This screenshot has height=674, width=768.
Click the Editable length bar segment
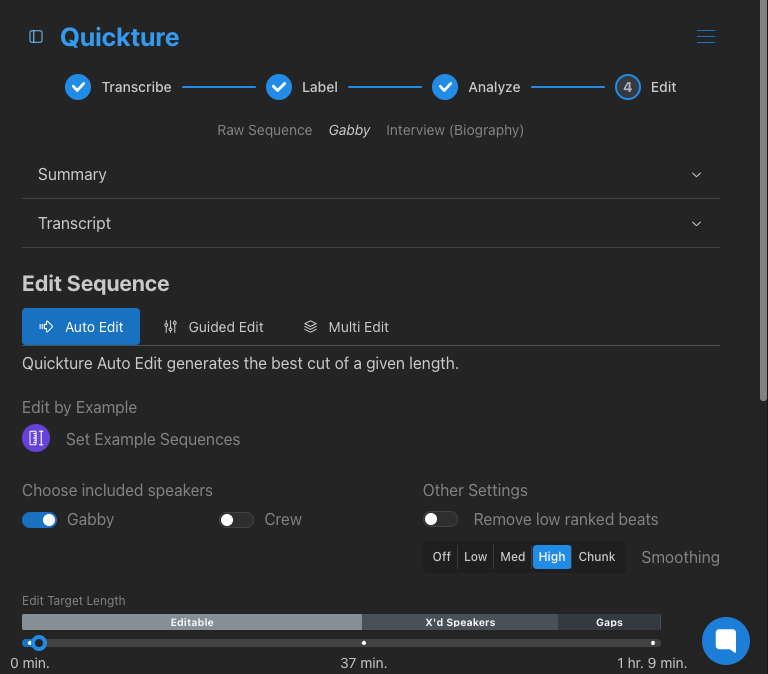pyautogui.click(x=192, y=622)
